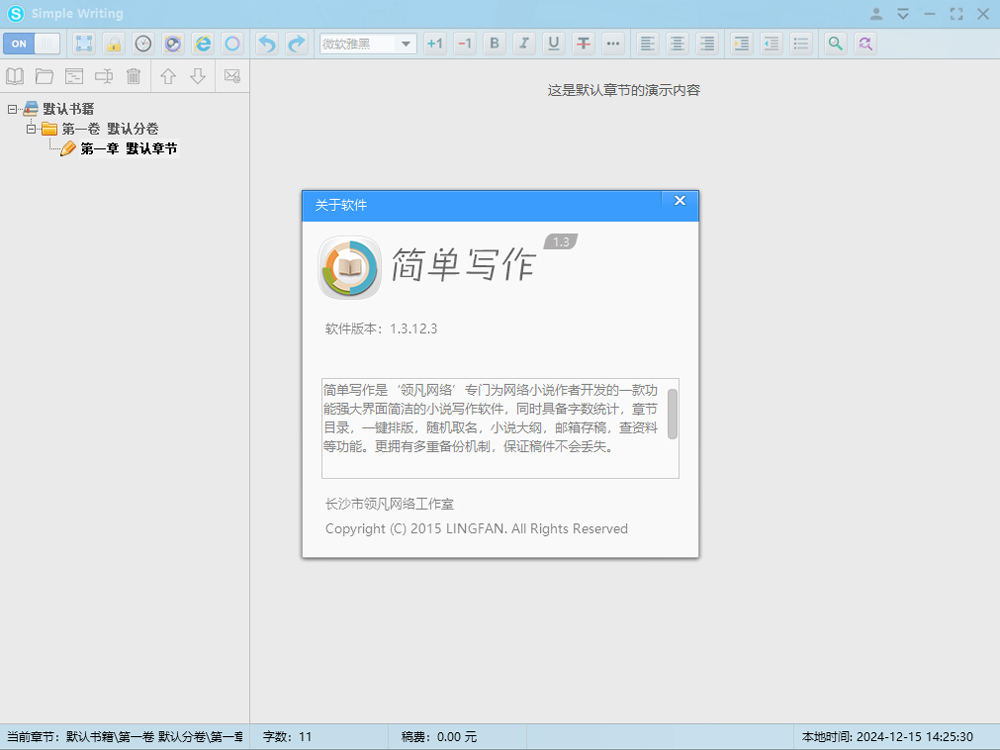Click the new volume folder icon
This screenshot has height=750, width=1000.
(x=44, y=77)
